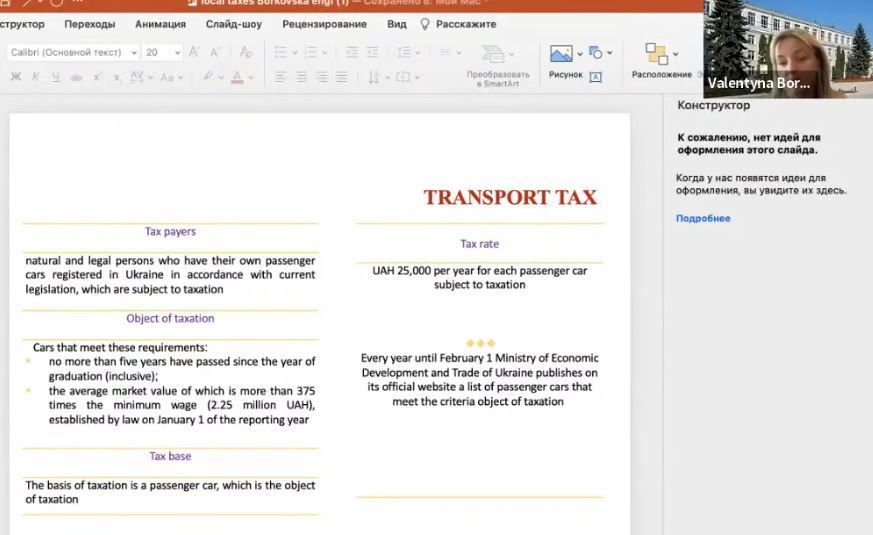The height and width of the screenshot is (535, 873).
Task: Toggle italic formatting (К)
Action: coord(36,77)
